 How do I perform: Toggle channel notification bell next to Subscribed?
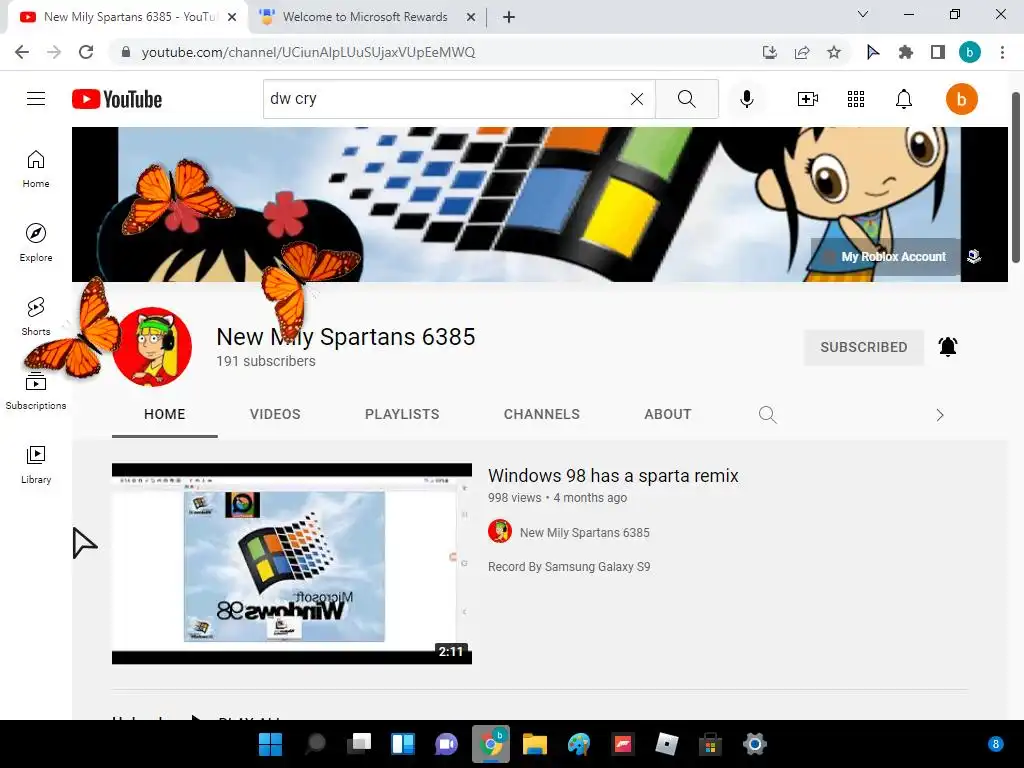[x=948, y=347]
